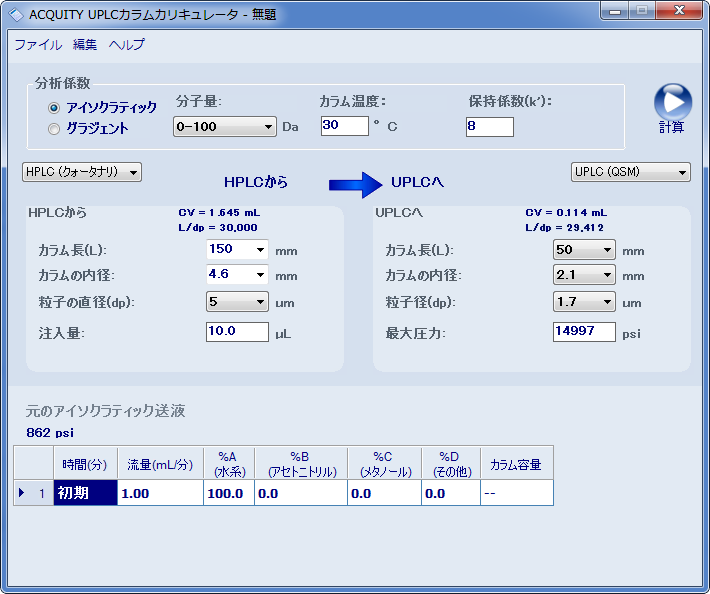
Task: Select the アイソクラティック radio button
Action: 54,108
